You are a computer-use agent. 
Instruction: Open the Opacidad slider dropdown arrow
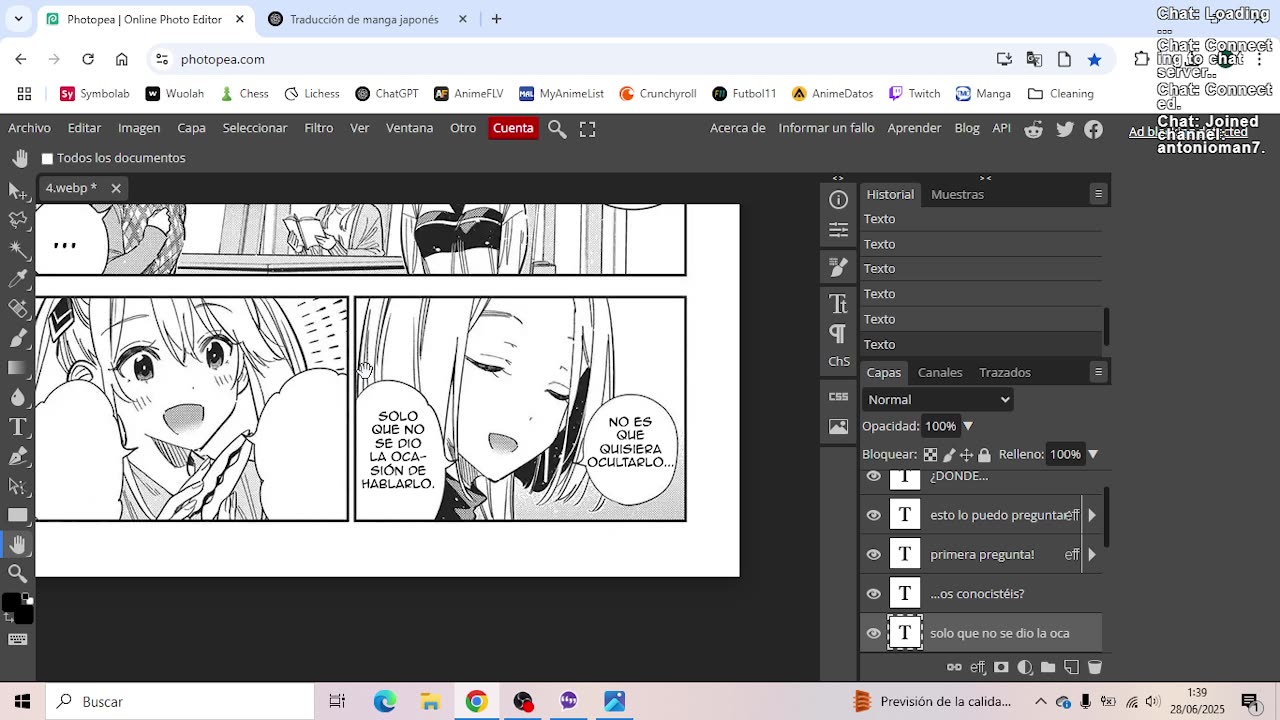point(967,426)
